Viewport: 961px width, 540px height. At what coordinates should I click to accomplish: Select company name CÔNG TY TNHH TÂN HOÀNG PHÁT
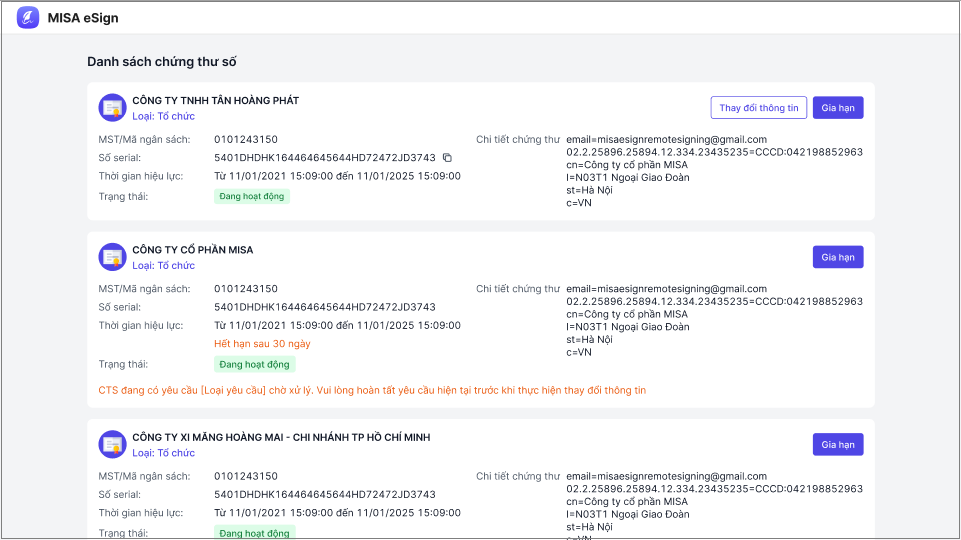[216, 100]
